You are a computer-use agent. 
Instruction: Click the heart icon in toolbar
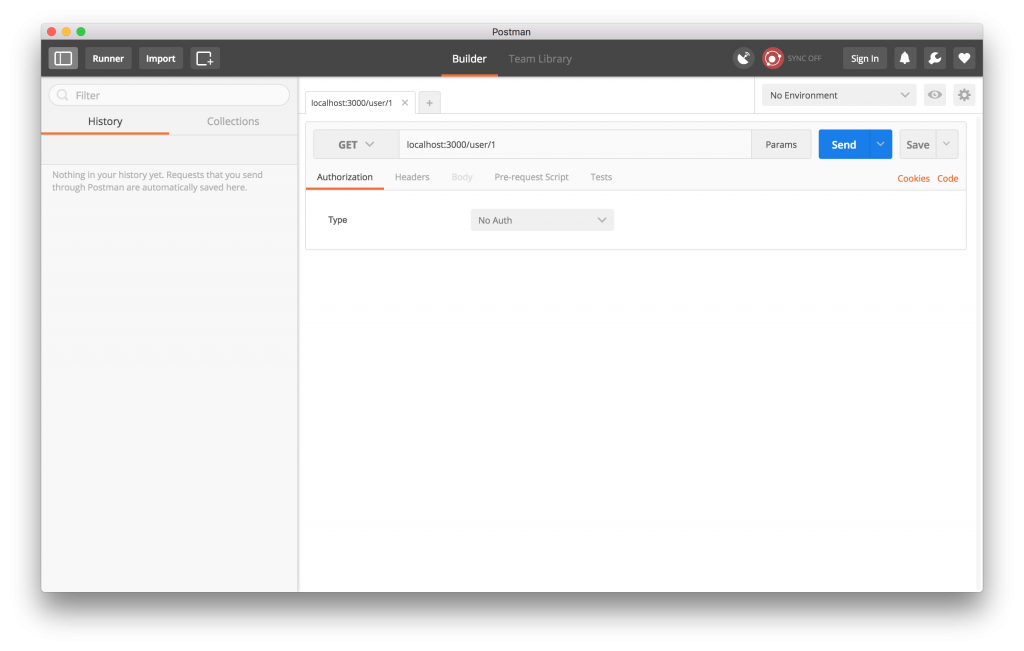pos(964,58)
